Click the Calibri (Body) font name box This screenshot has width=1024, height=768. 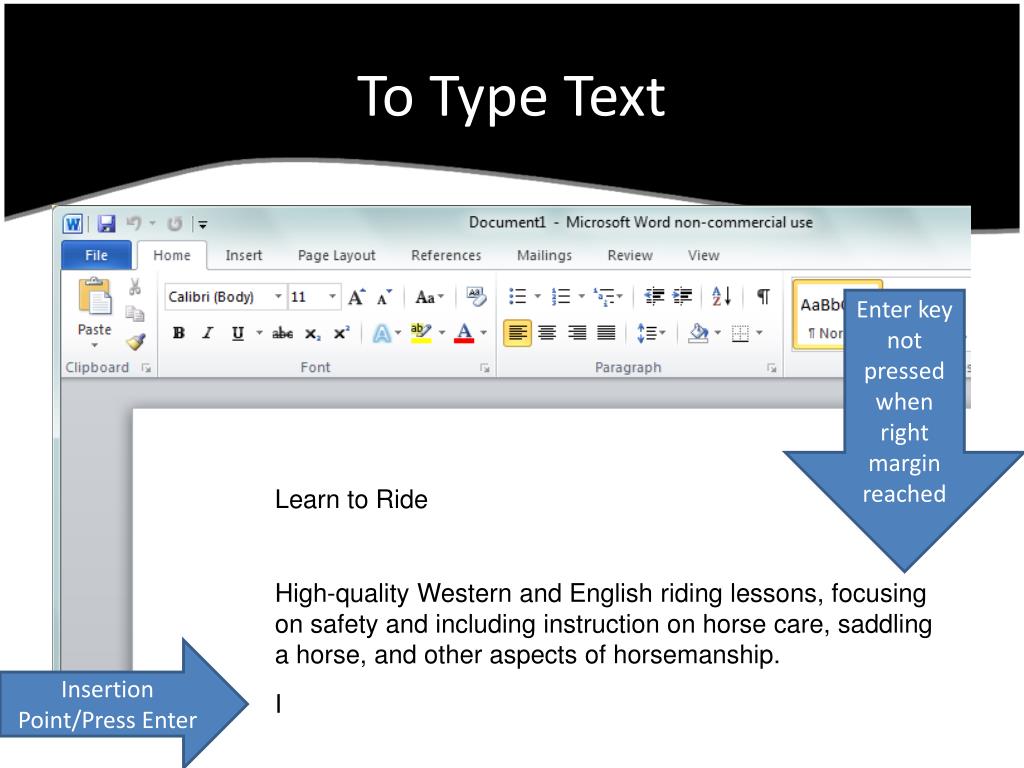click(x=218, y=297)
